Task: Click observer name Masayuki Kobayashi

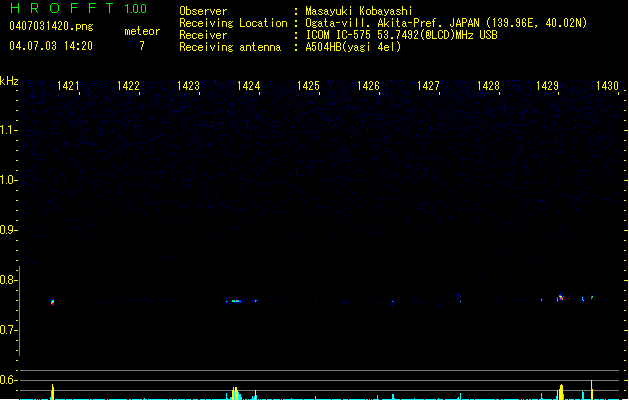Action: click(359, 11)
